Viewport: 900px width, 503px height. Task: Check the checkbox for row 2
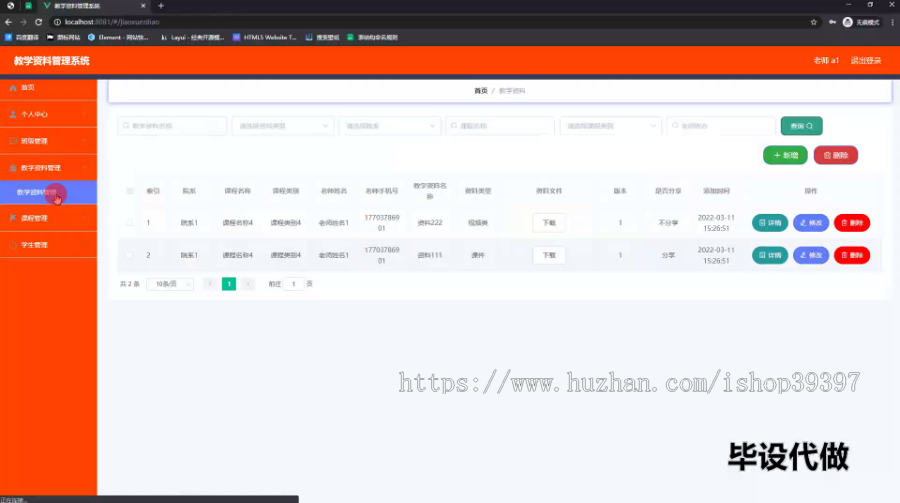tap(130, 255)
